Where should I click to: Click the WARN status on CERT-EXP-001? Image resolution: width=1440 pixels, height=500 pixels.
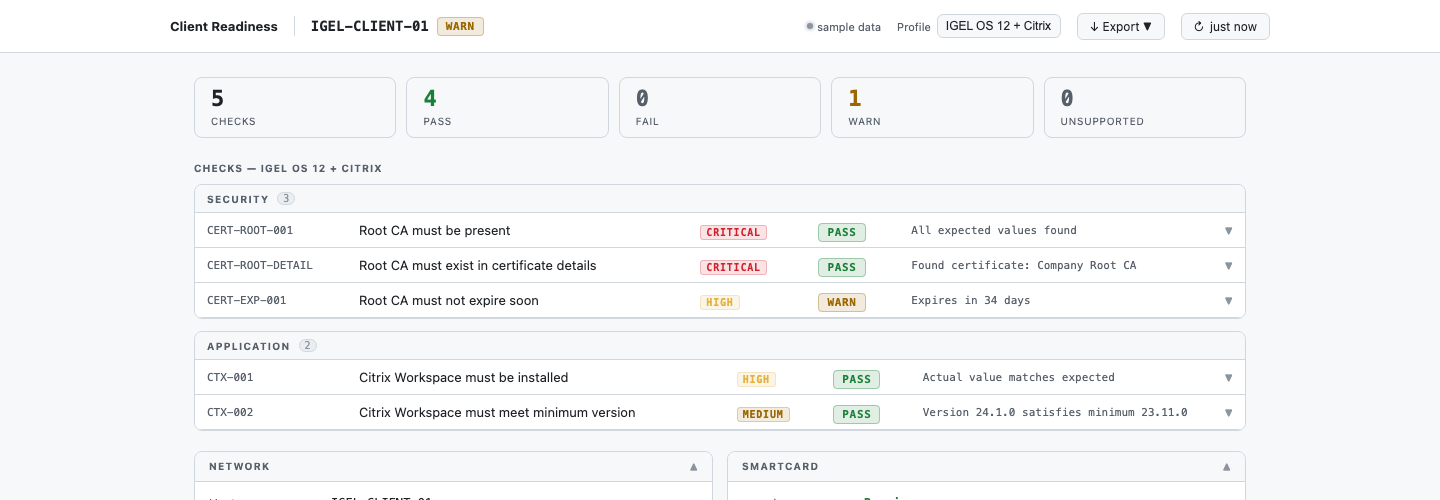tap(842, 302)
